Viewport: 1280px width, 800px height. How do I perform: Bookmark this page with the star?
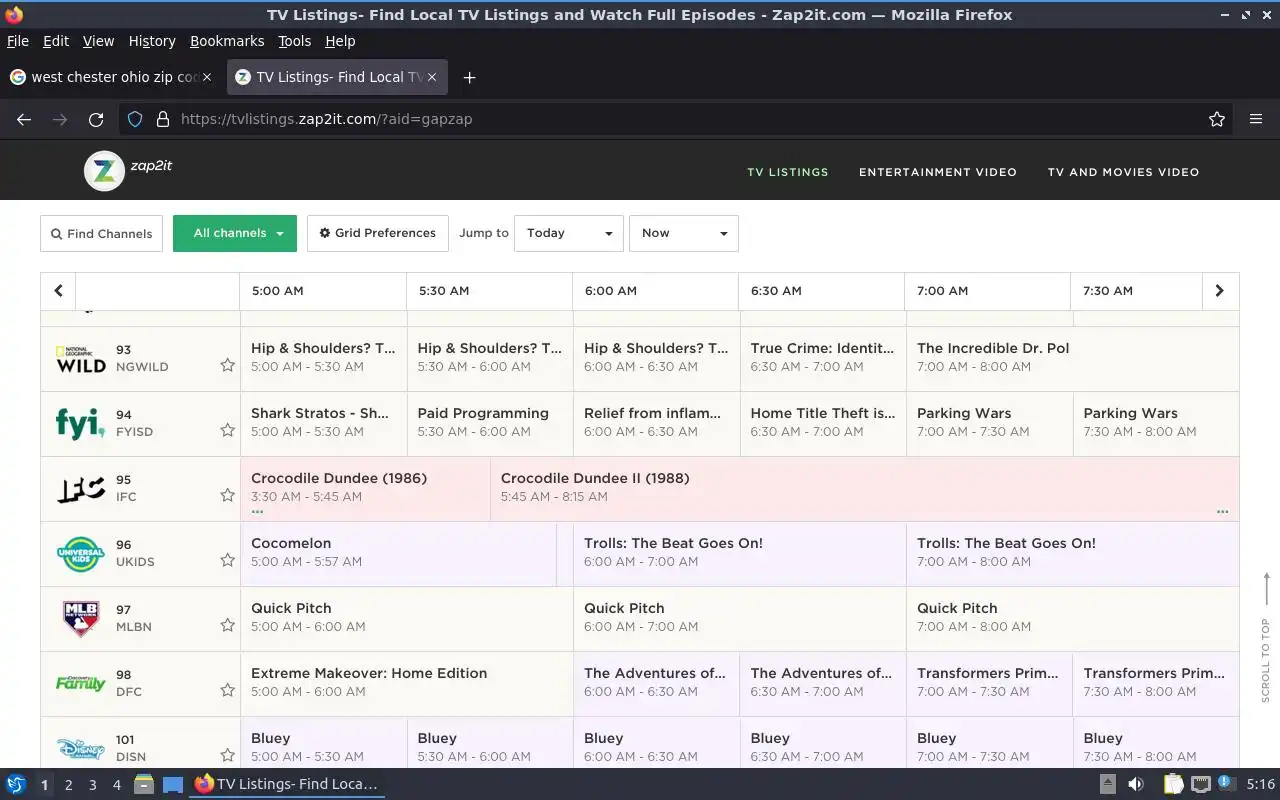(x=1217, y=119)
